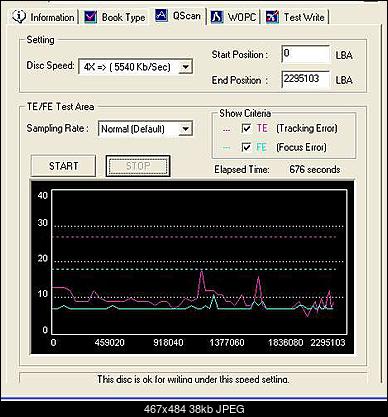
Task: Click the disabled STOP button
Action: click(x=138, y=166)
